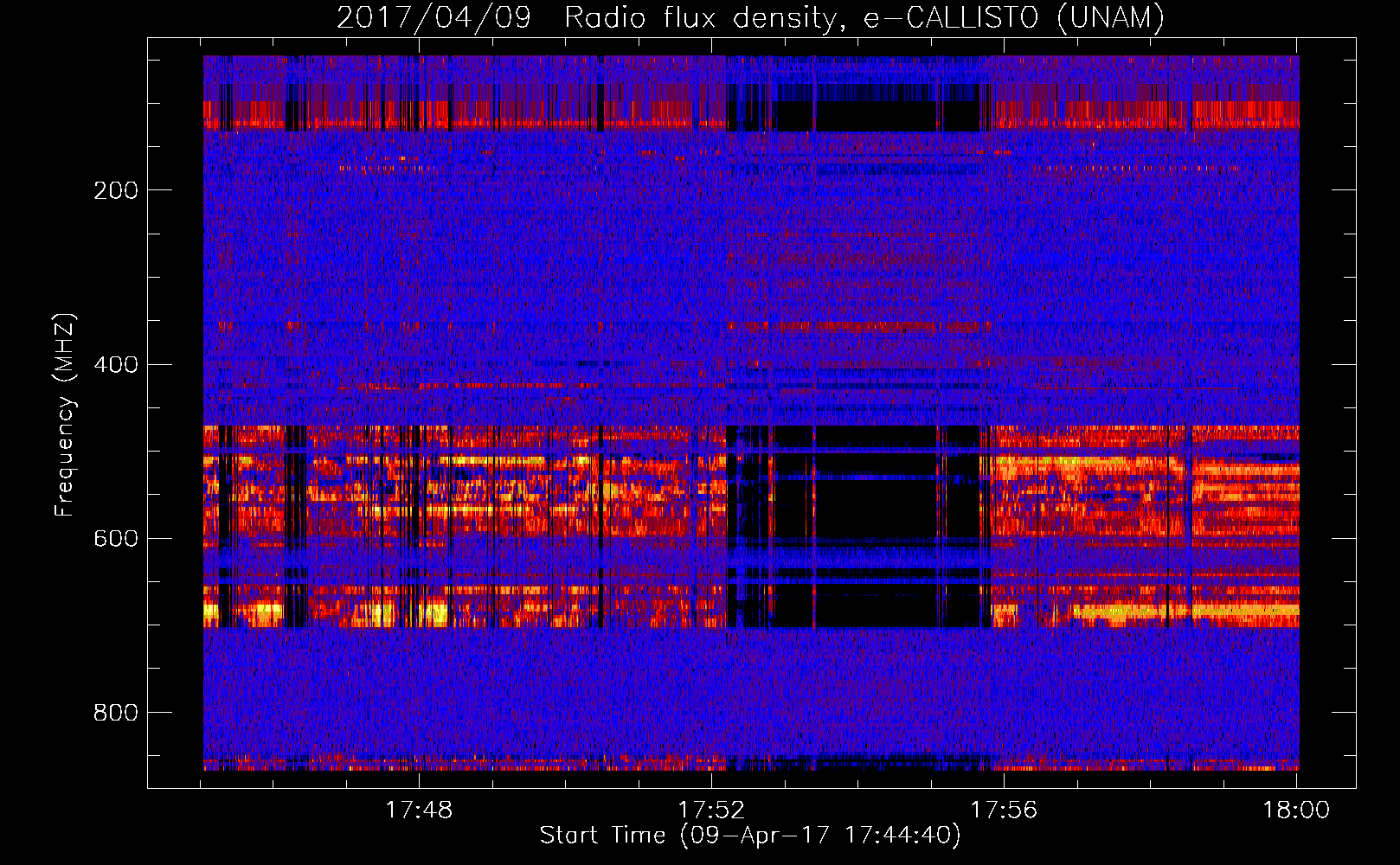
Task: Click the 200 frequency tick label
Action: pyautogui.click(x=116, y=190)
